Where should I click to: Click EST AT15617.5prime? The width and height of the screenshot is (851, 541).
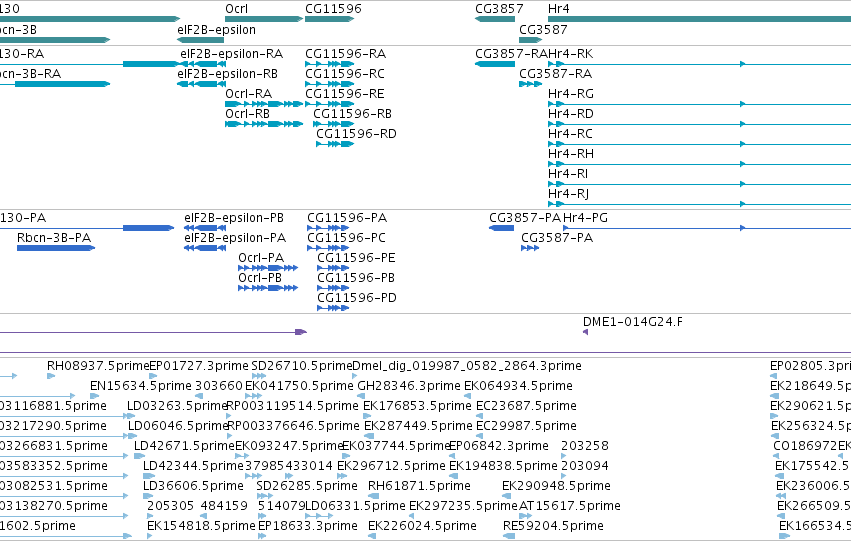pos(570,507)
